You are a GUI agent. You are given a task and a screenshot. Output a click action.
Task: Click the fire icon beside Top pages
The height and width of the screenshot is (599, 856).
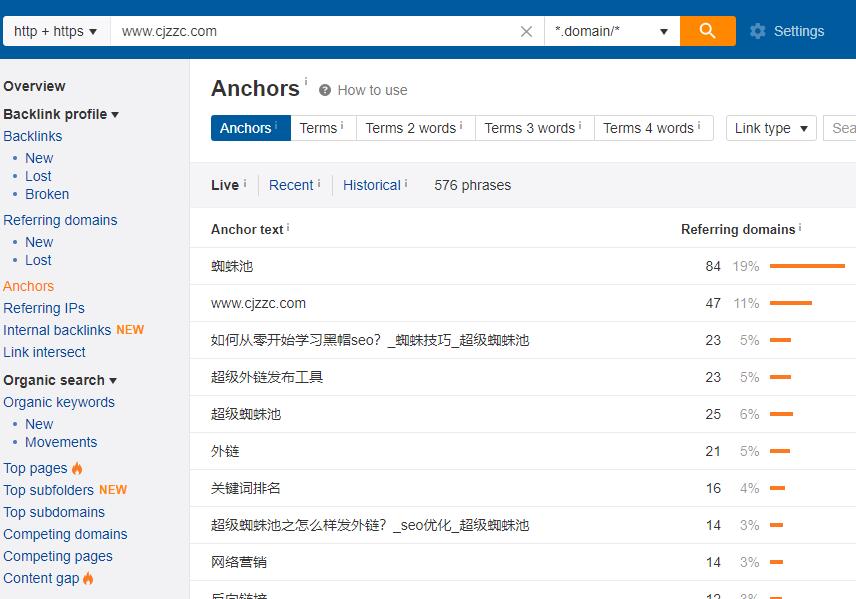click(77, 468)
